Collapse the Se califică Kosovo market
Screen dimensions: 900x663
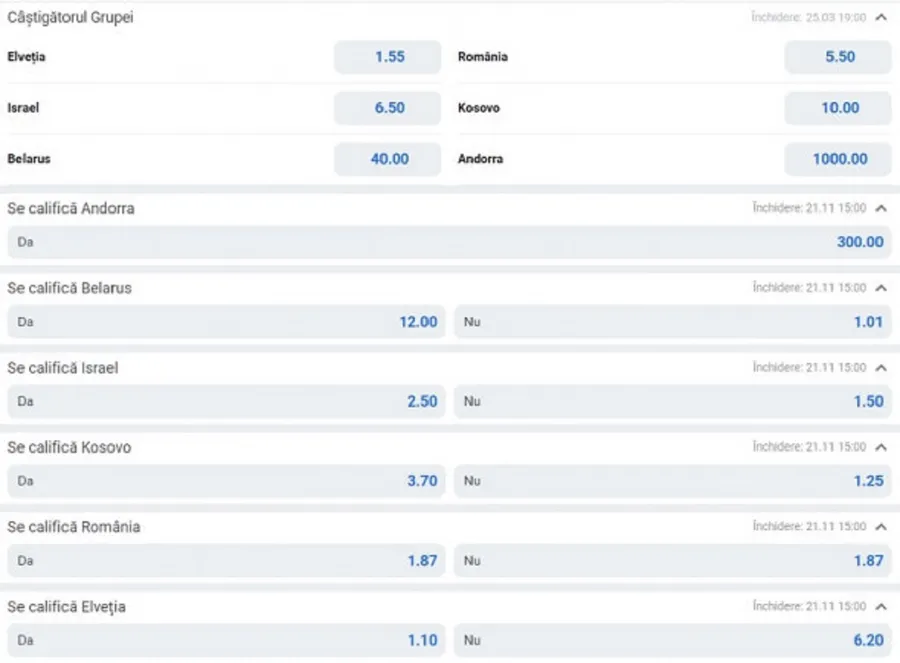(880, 447)
